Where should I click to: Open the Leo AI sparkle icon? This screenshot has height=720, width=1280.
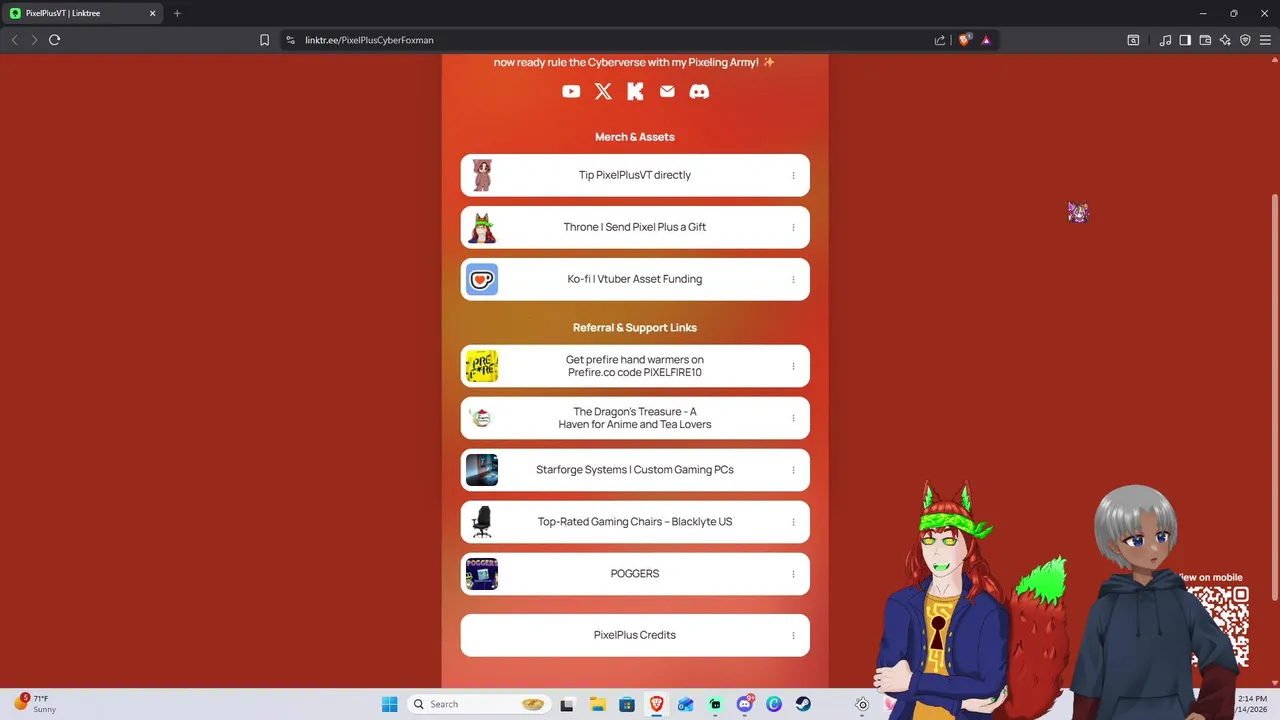click(1225, 40)
